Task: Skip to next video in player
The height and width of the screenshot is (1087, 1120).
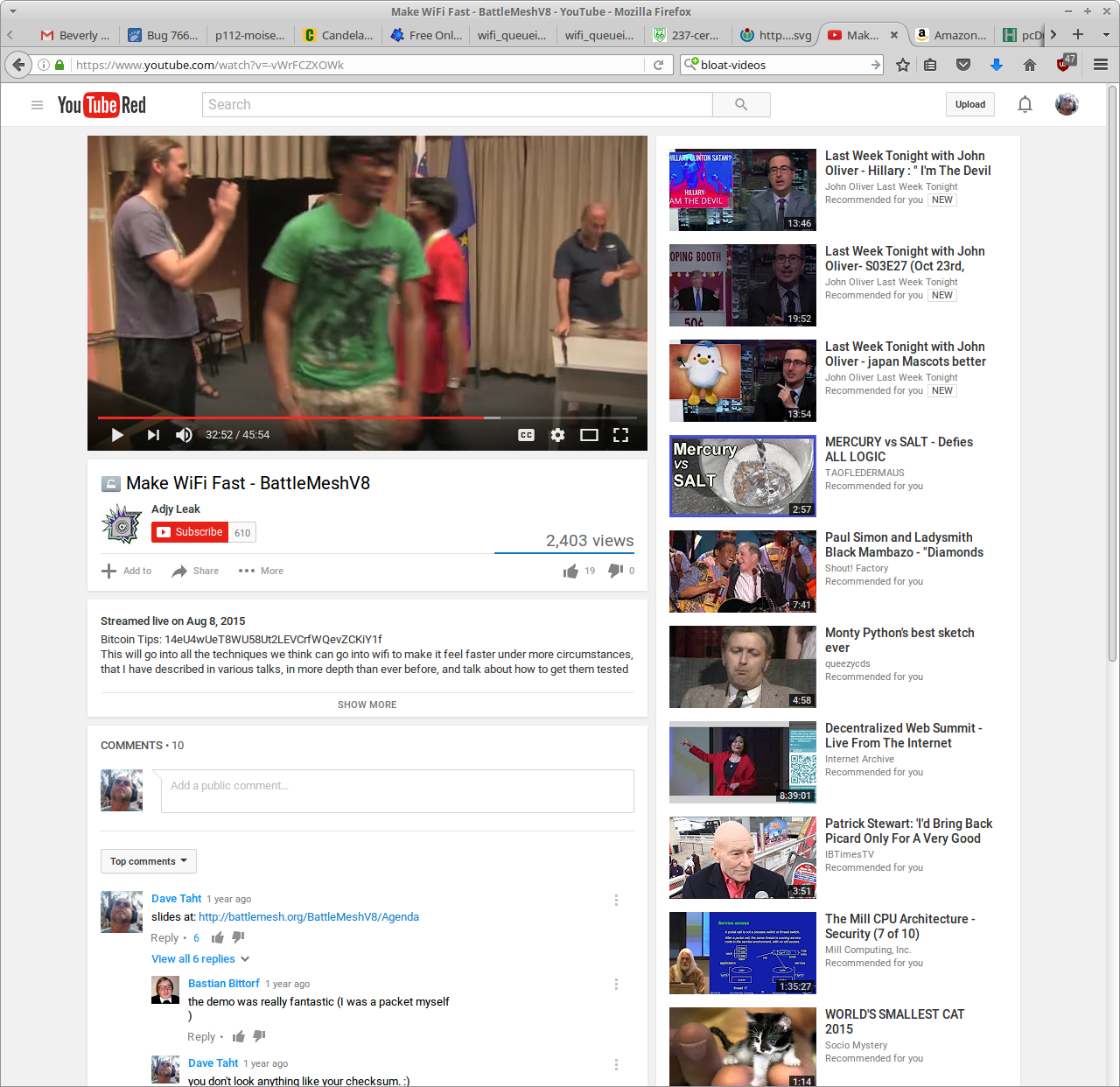Action: 153,435
